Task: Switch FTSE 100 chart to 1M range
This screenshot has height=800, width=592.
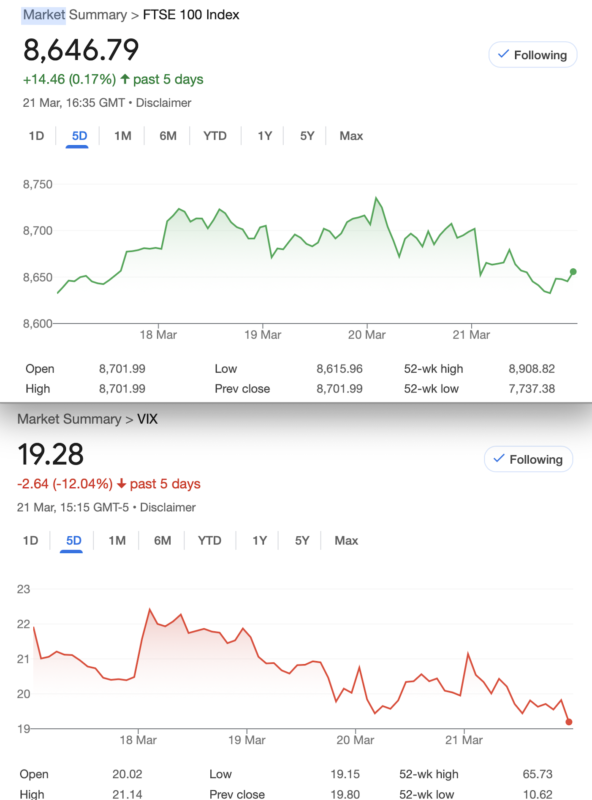Action: click(x=122, y=136)
